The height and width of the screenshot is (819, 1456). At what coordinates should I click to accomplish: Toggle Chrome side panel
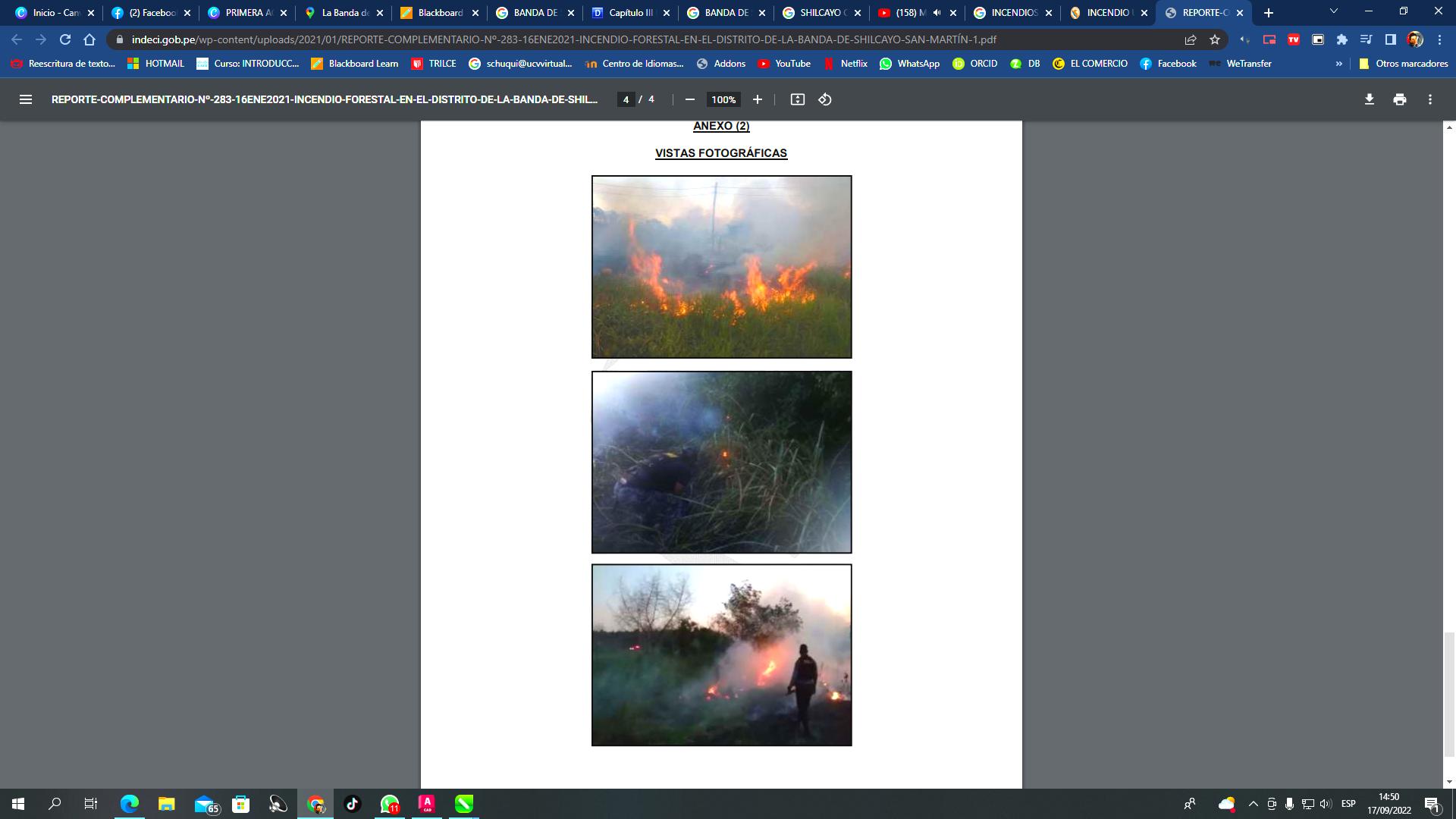[1390, 39]
